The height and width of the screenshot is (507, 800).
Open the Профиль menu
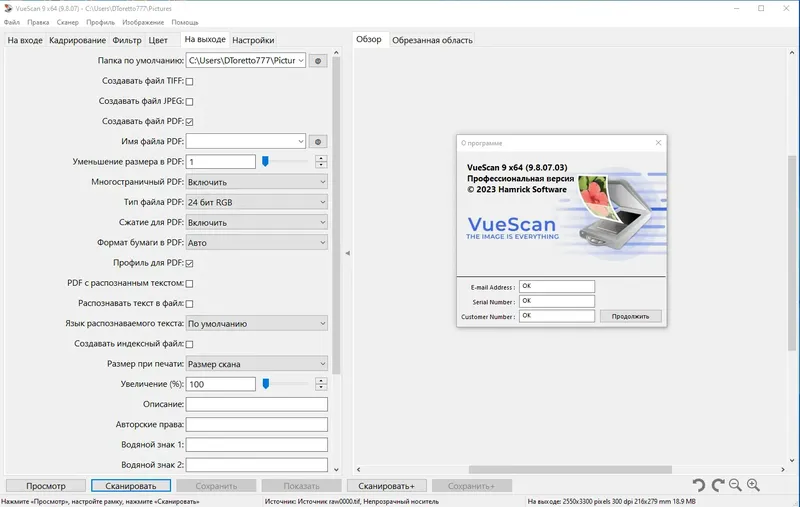tap(101, 22)
